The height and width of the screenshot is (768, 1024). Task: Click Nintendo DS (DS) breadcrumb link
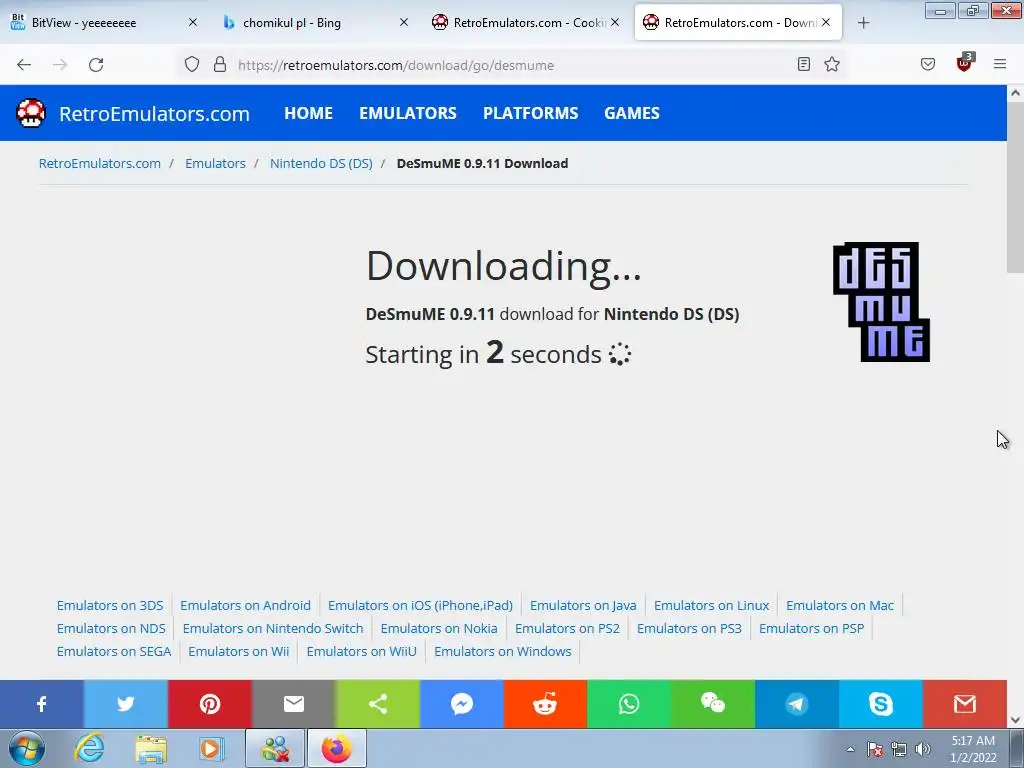[321, 163]
